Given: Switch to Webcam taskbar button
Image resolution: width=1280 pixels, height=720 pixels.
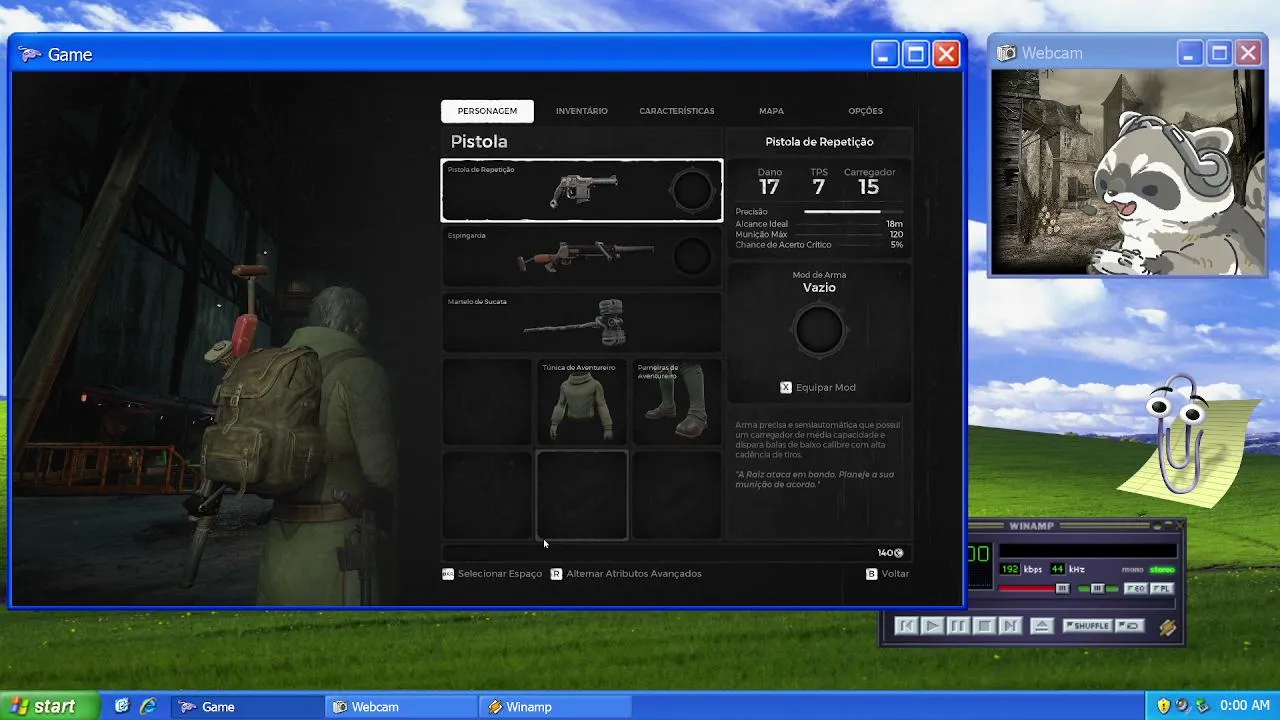Looking at the screenshot, I should (x=402, y=707).
